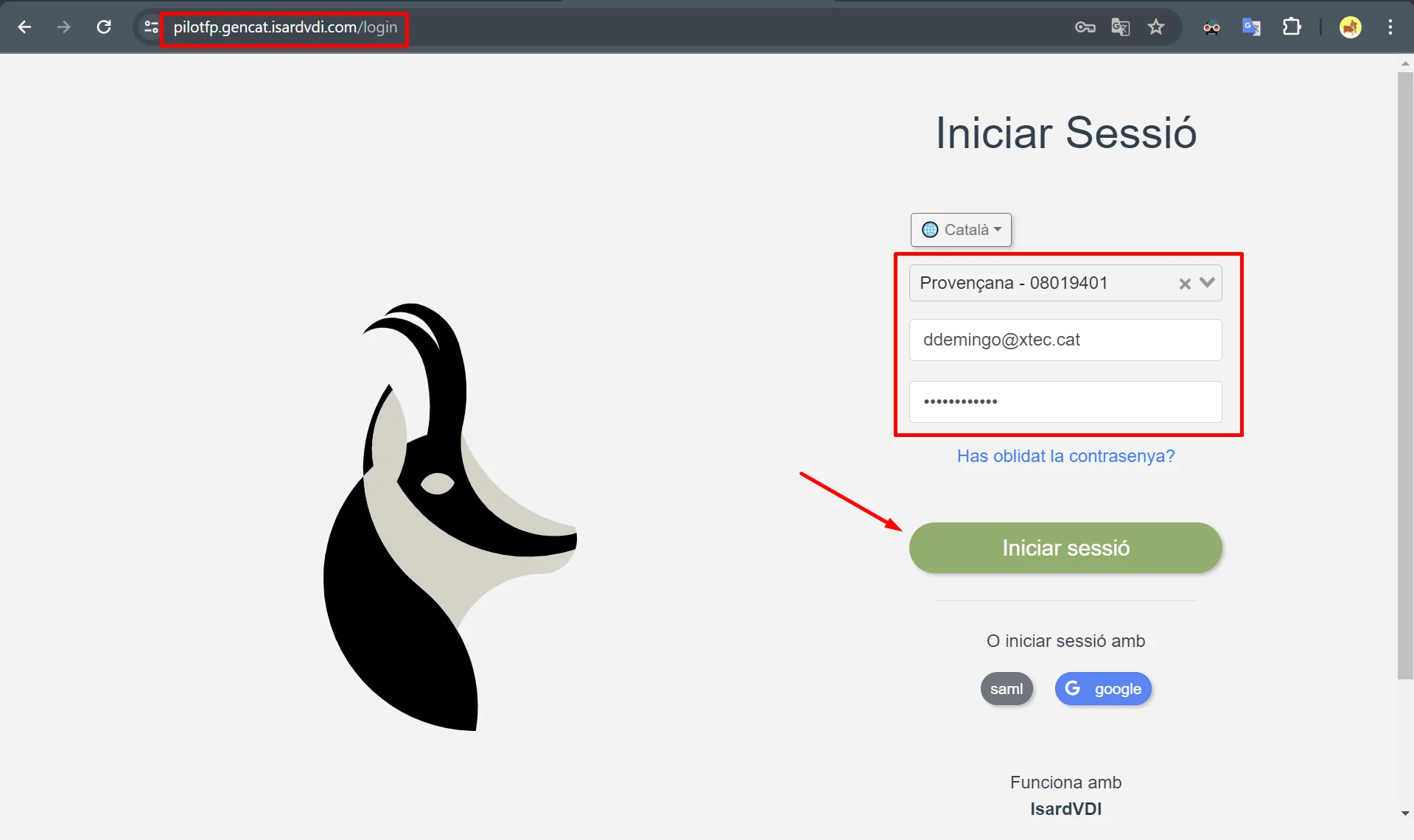Click the Chrome profile avatar
Viewport: 1414px width, 840px height.
point(1350,27)
